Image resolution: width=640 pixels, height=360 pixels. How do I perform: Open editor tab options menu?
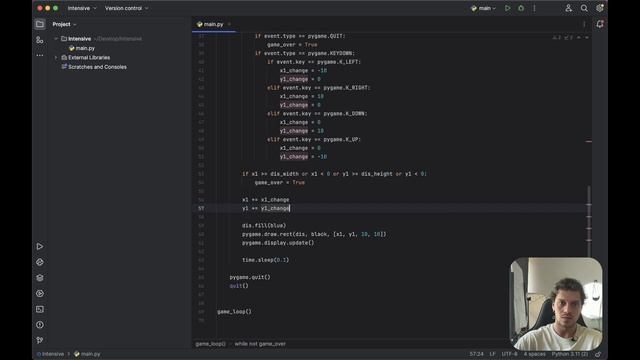(584, 24)
